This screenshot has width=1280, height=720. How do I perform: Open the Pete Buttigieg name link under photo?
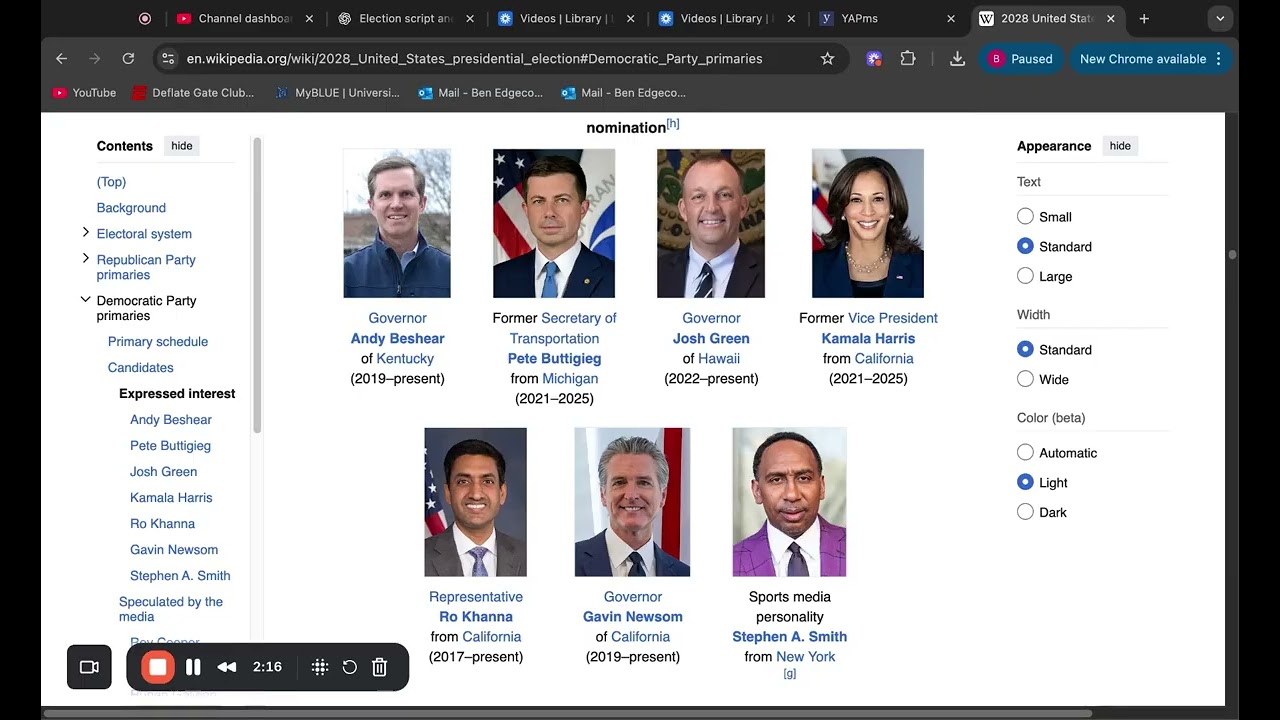pyautogui.click(x=554, y=358)
